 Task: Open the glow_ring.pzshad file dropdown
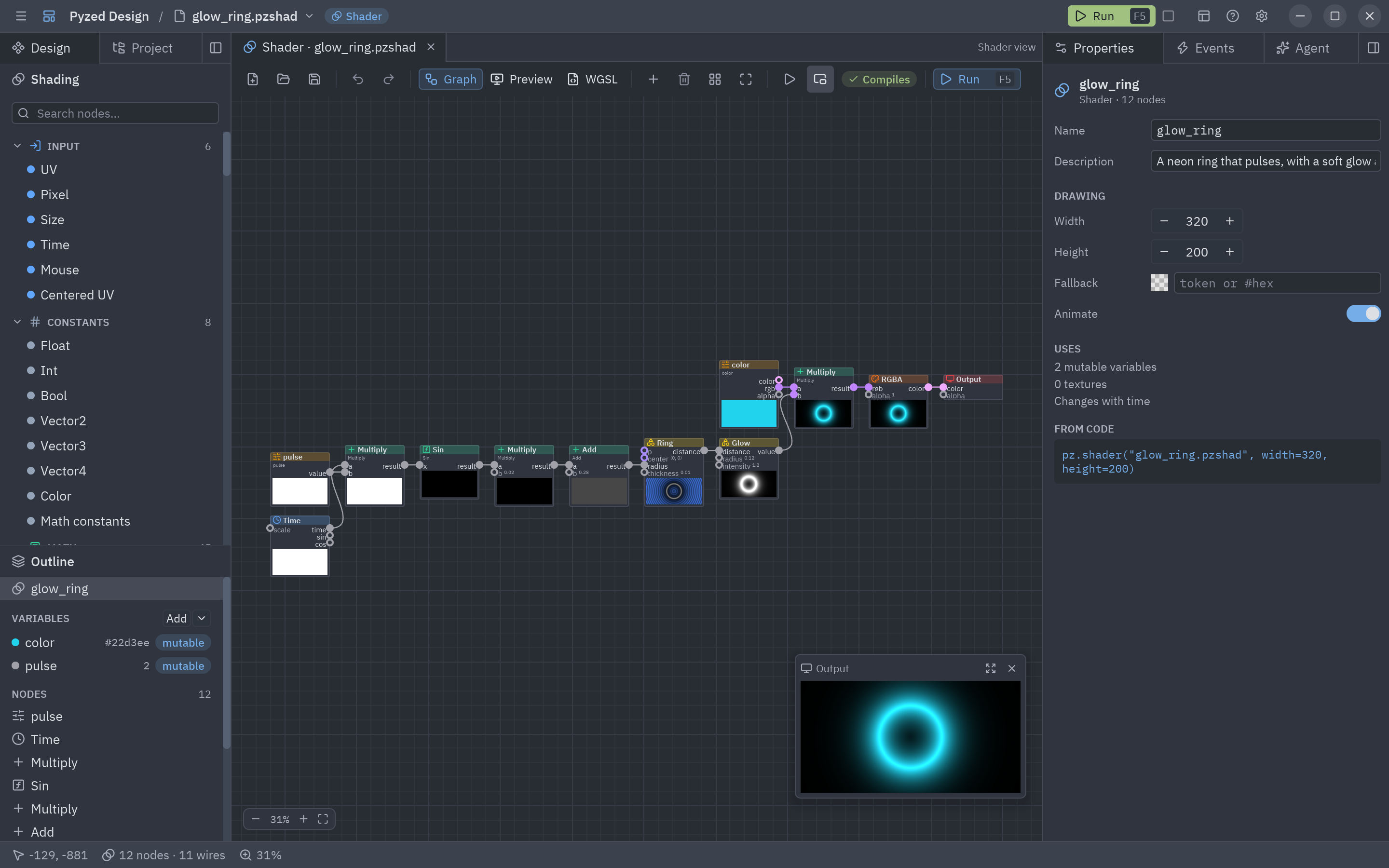click(309, 16)
